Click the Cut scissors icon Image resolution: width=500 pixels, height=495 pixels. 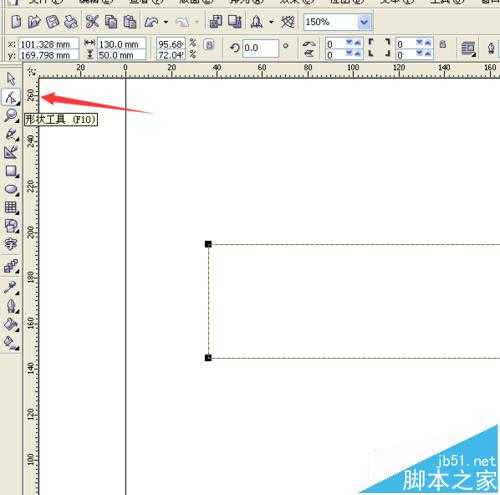(x=92, y=22)
